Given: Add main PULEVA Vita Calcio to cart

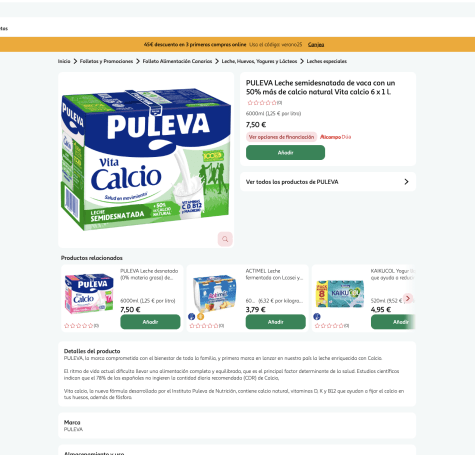Looking at the screenshot, I should point(286,153).
